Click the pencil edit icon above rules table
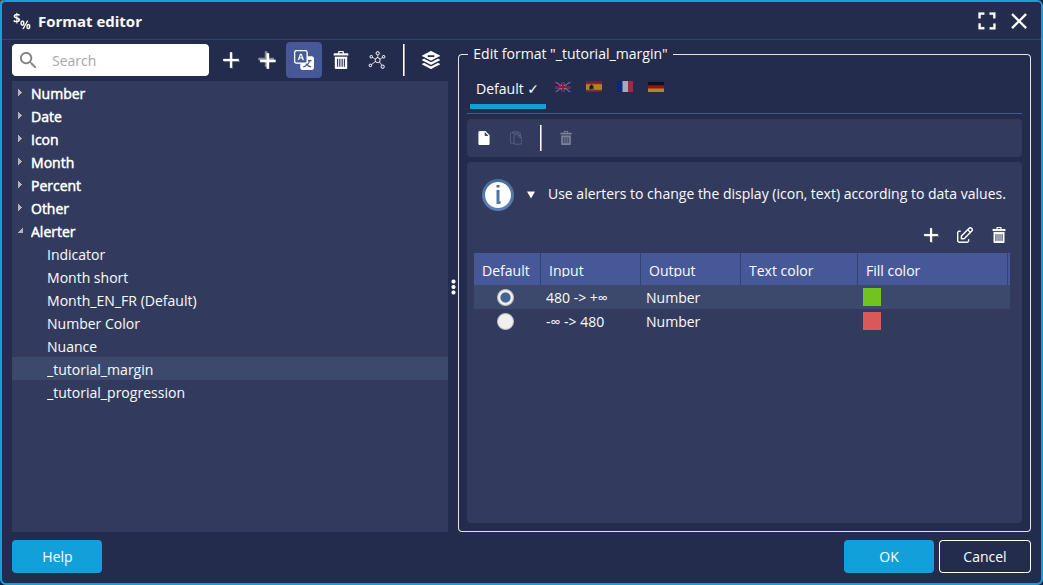 964,235
